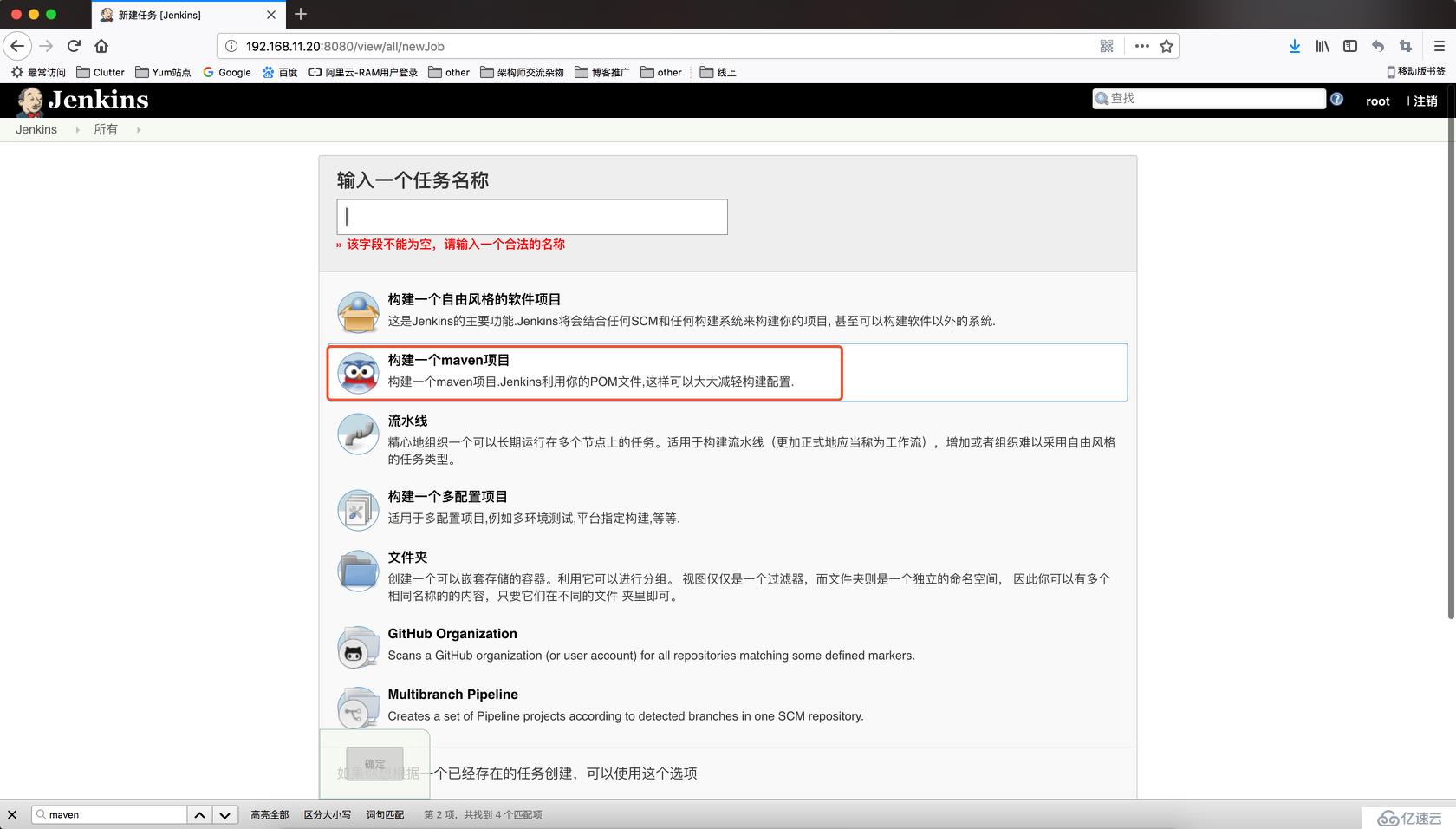Select the GitHub Organization icon
The width and height of the screenshot is (1456, 829).
[358, 647]
